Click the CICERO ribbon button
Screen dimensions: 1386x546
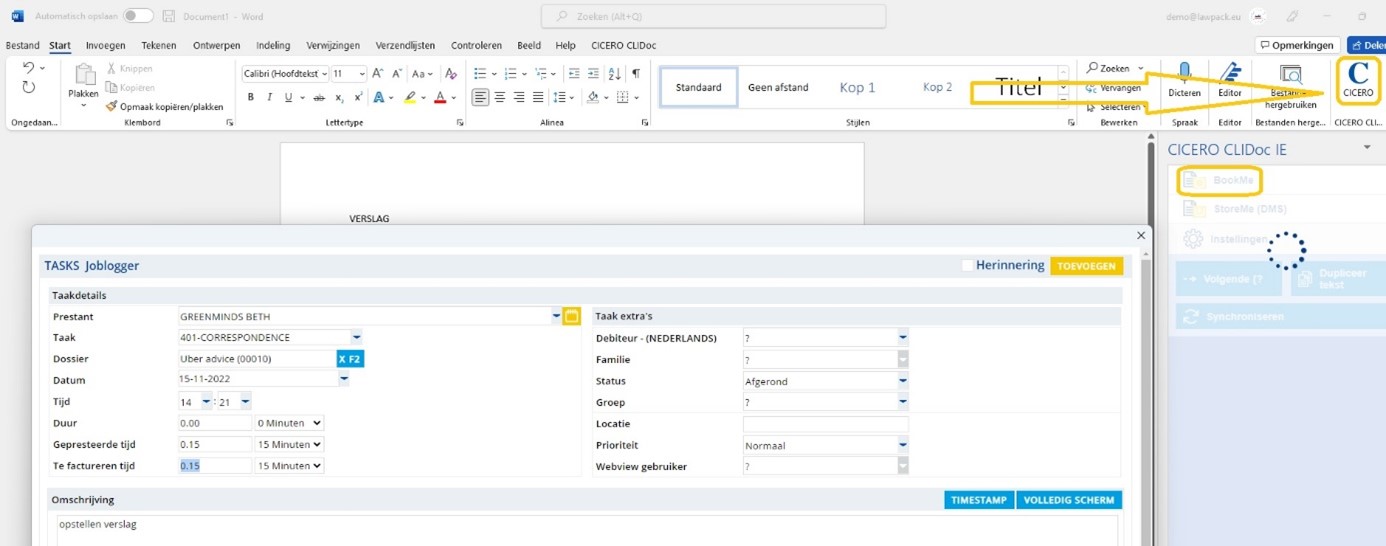(x=1358, y=81)
